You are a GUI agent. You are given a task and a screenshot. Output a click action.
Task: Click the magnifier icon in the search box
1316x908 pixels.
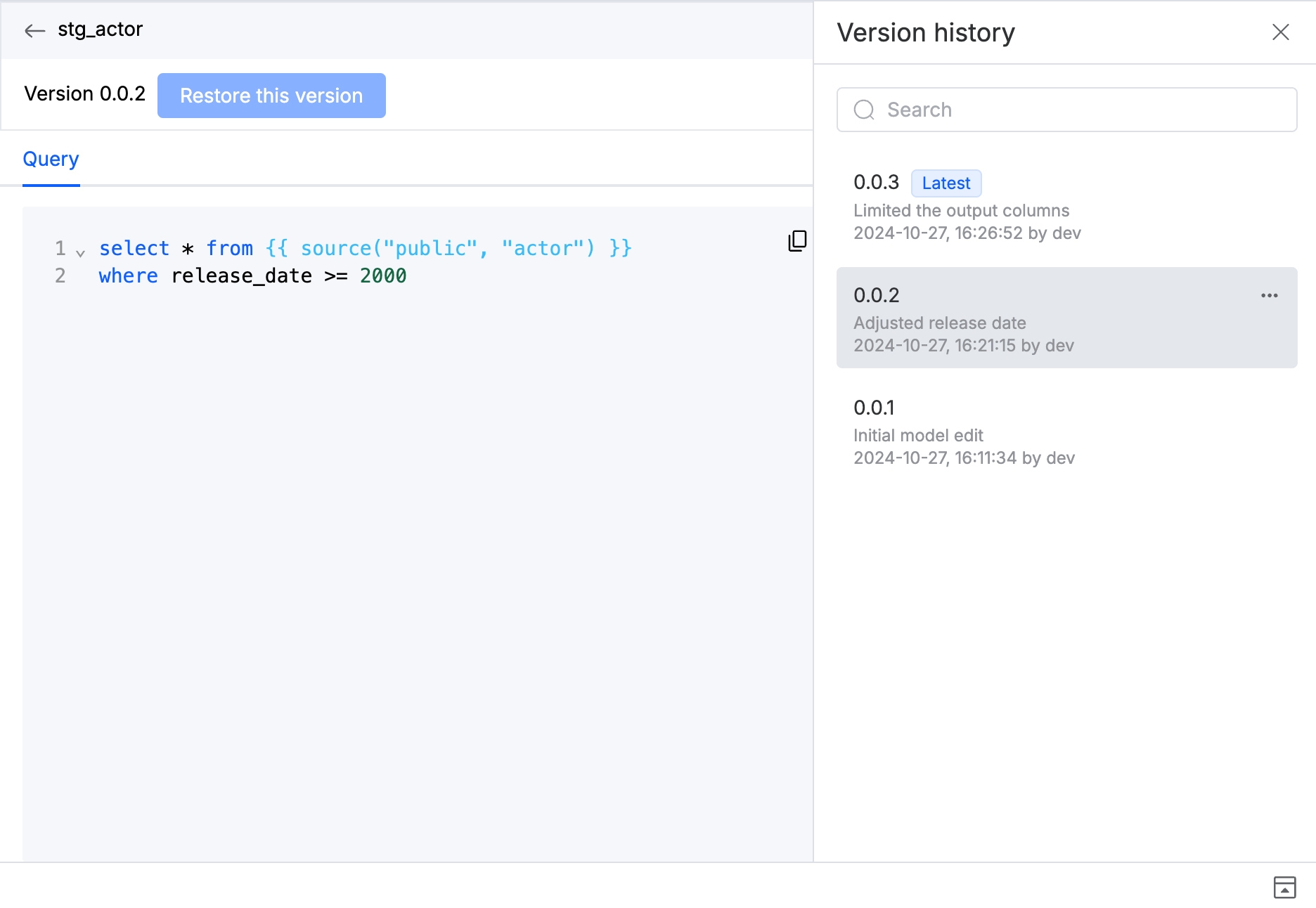point(864,110)
